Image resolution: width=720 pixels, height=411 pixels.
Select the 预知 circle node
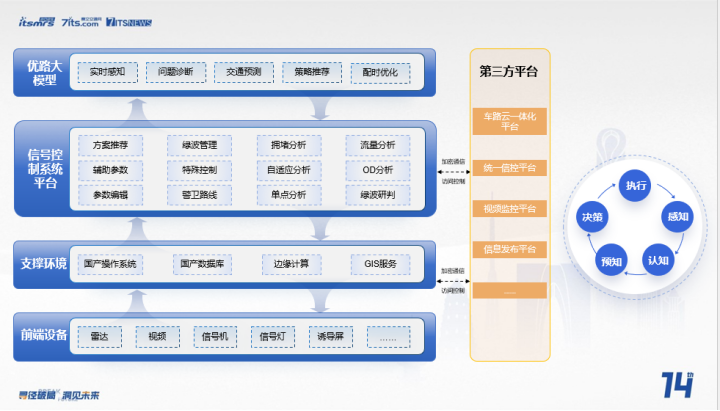(x=611, y=261)
